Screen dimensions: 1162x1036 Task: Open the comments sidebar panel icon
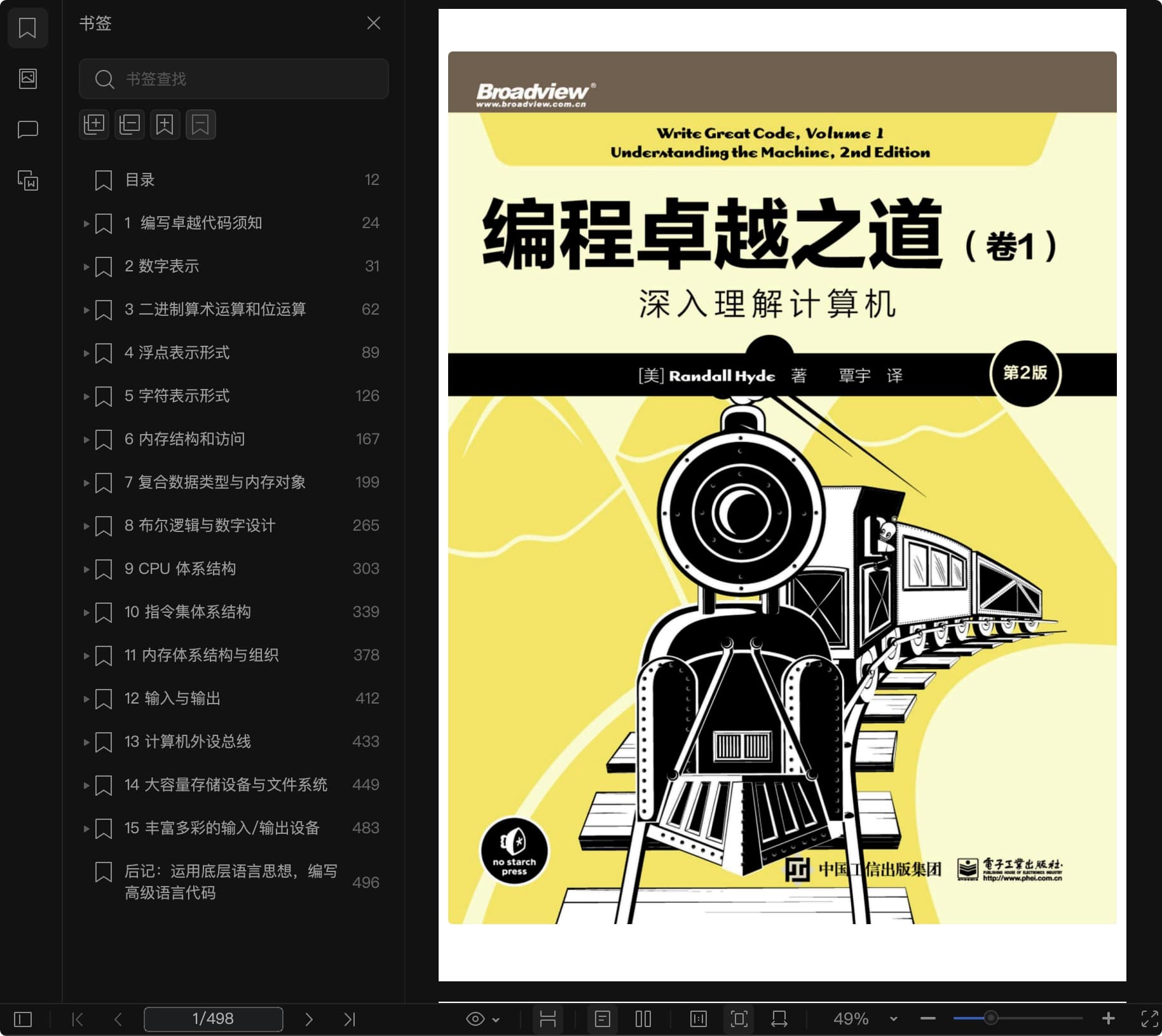point(27,130)
